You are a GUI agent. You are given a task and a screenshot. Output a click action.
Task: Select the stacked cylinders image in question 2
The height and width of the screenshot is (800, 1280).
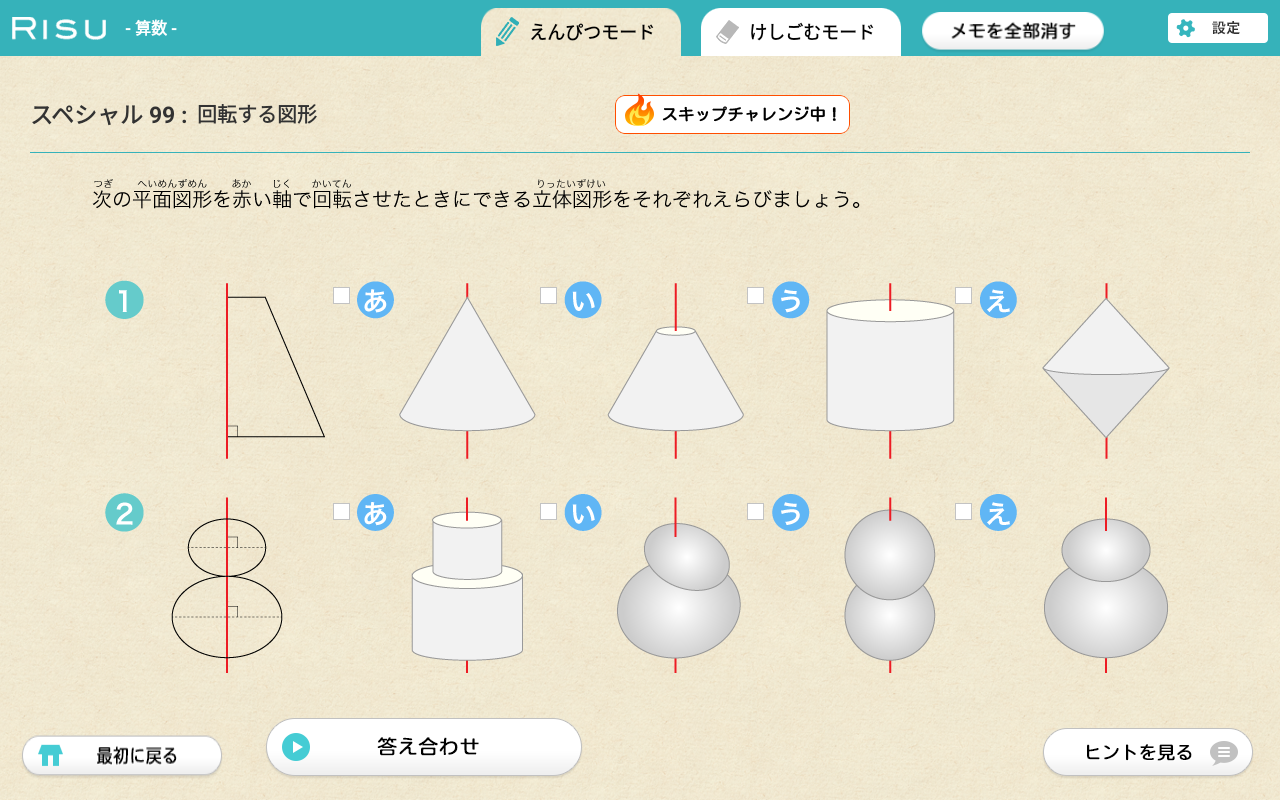467,585
